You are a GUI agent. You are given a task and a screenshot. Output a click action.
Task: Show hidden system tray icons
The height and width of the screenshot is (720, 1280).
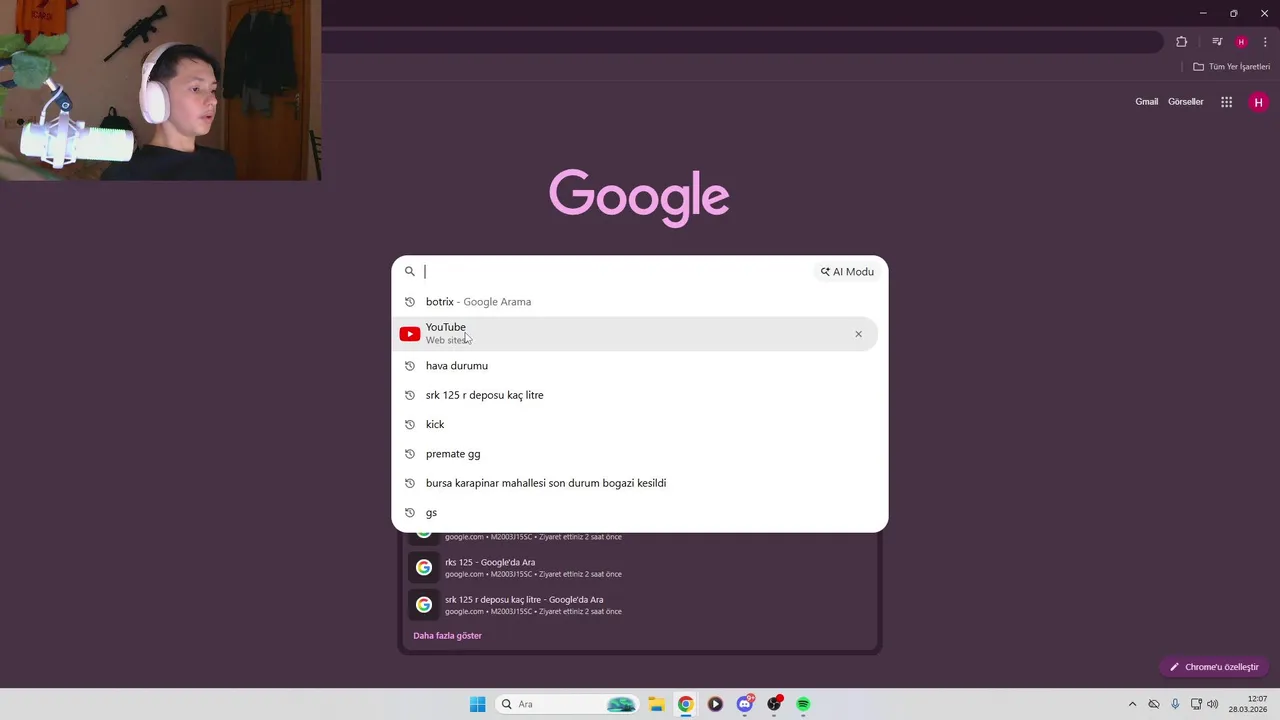pos(1132,704)
